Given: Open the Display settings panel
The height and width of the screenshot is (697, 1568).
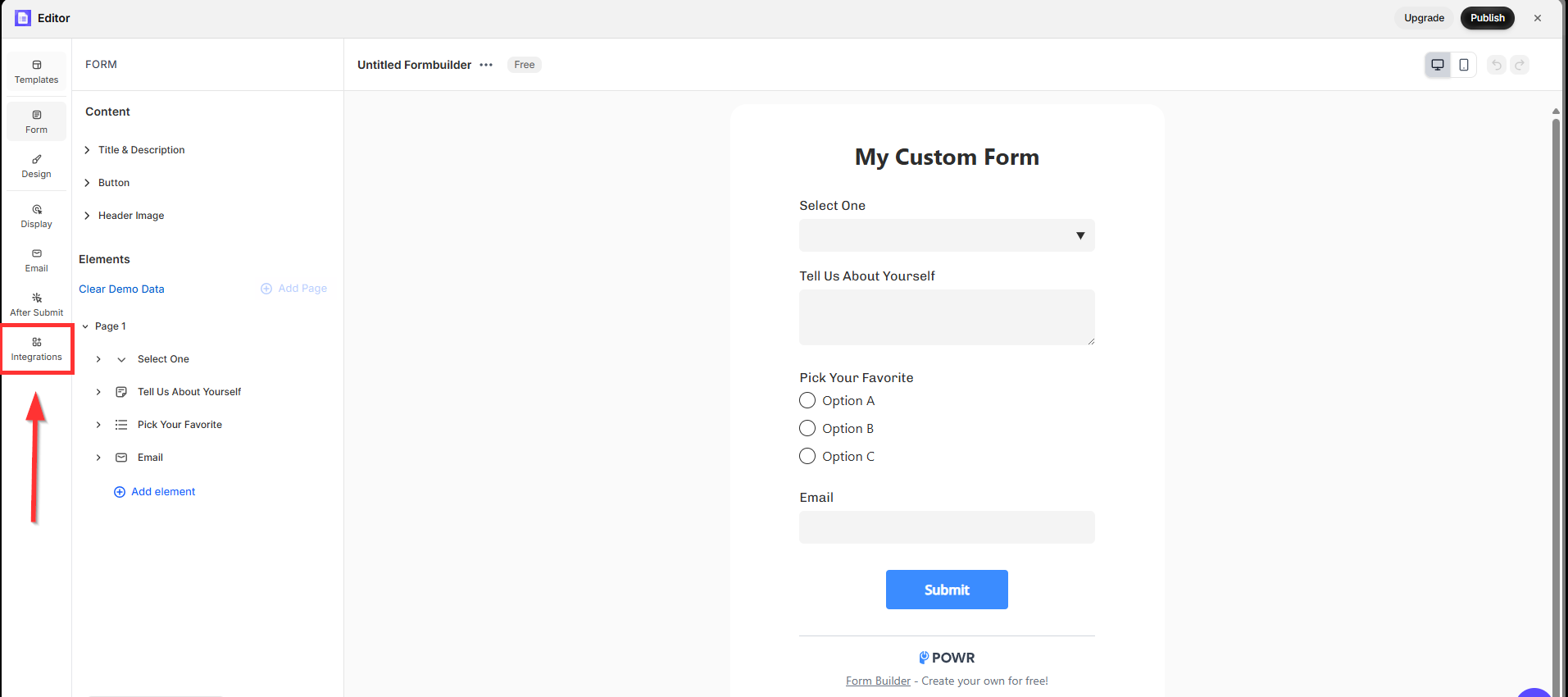Looking at the screenshot, I should click(36, 216).
